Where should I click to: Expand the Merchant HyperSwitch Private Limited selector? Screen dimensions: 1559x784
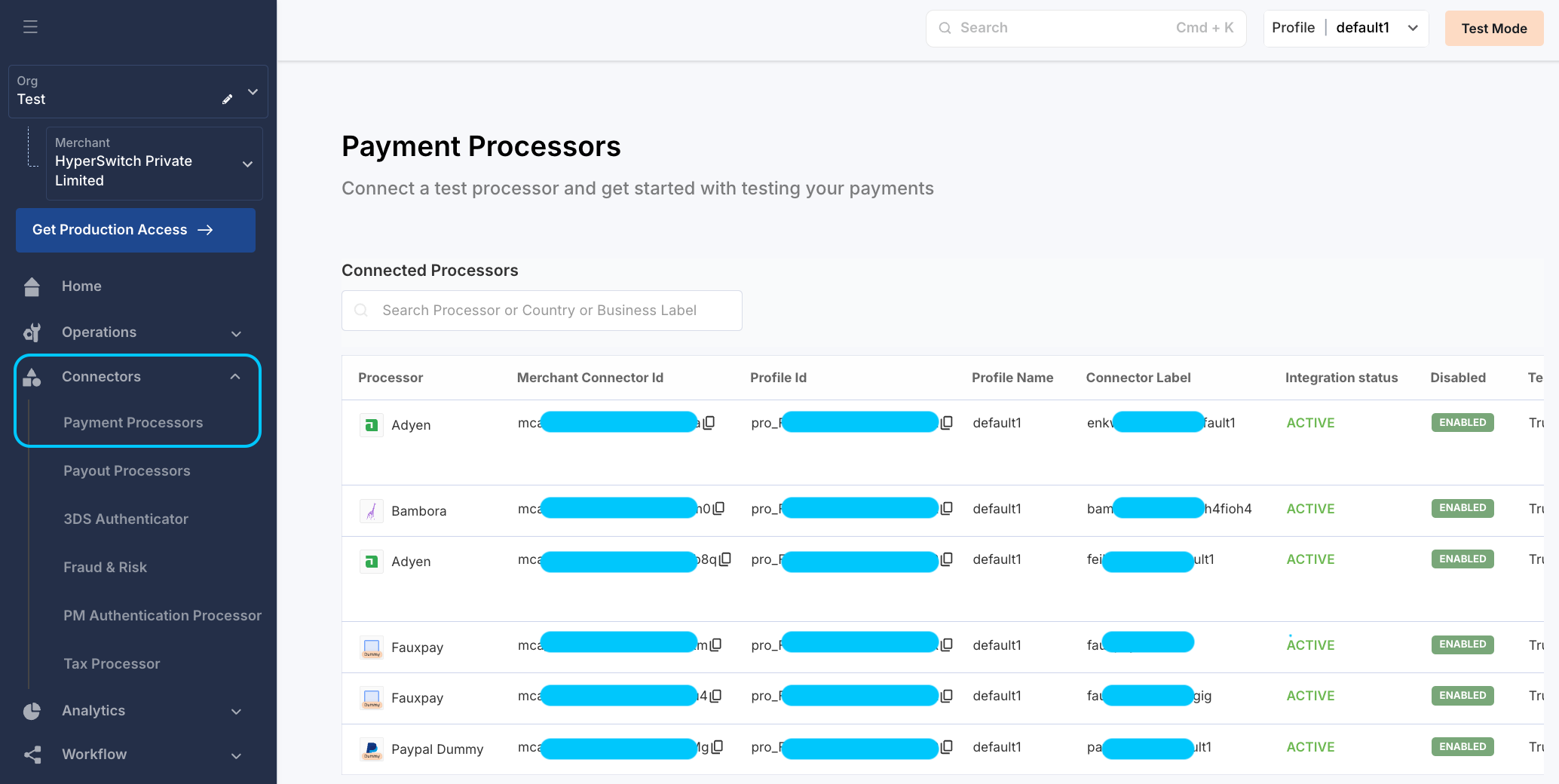coord(247,164)
